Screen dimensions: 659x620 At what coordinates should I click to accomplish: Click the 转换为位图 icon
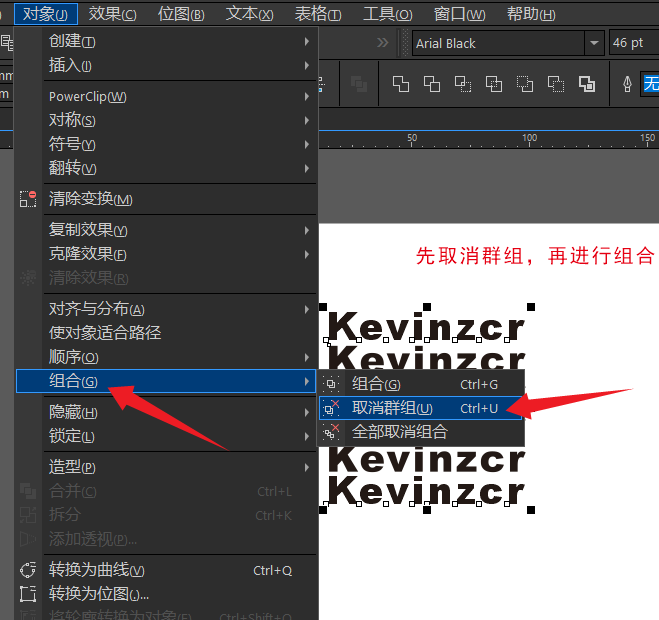tap(28, 594)
